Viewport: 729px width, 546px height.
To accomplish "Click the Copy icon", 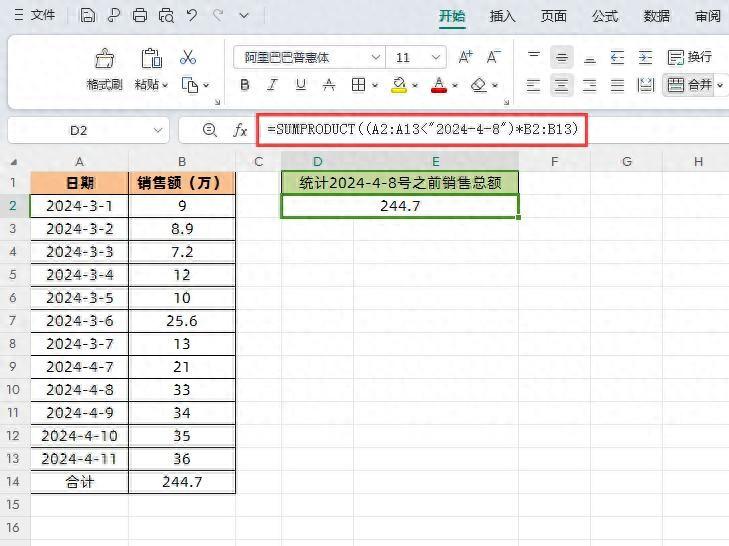I will tap(190, 85).
